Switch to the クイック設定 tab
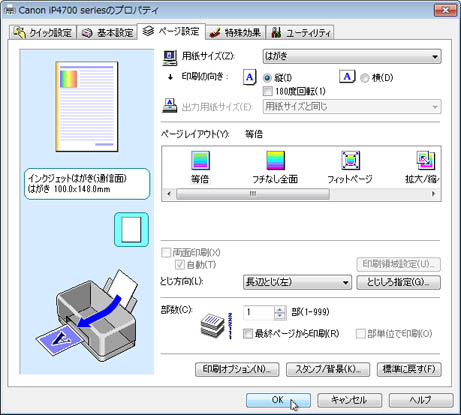This screenshot has width=461, height=415. [43, 33]
